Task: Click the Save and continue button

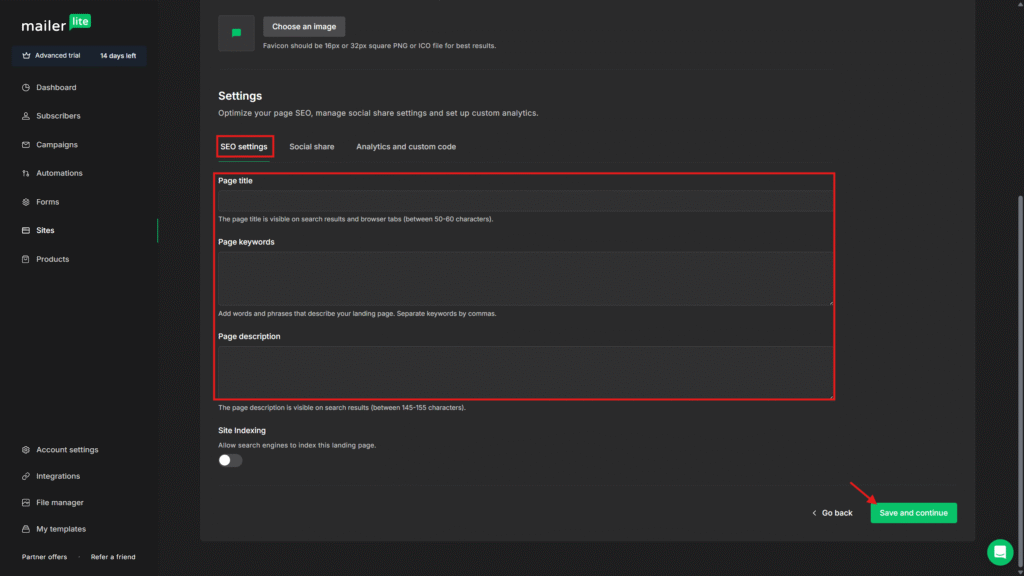Action: point(913,513)
